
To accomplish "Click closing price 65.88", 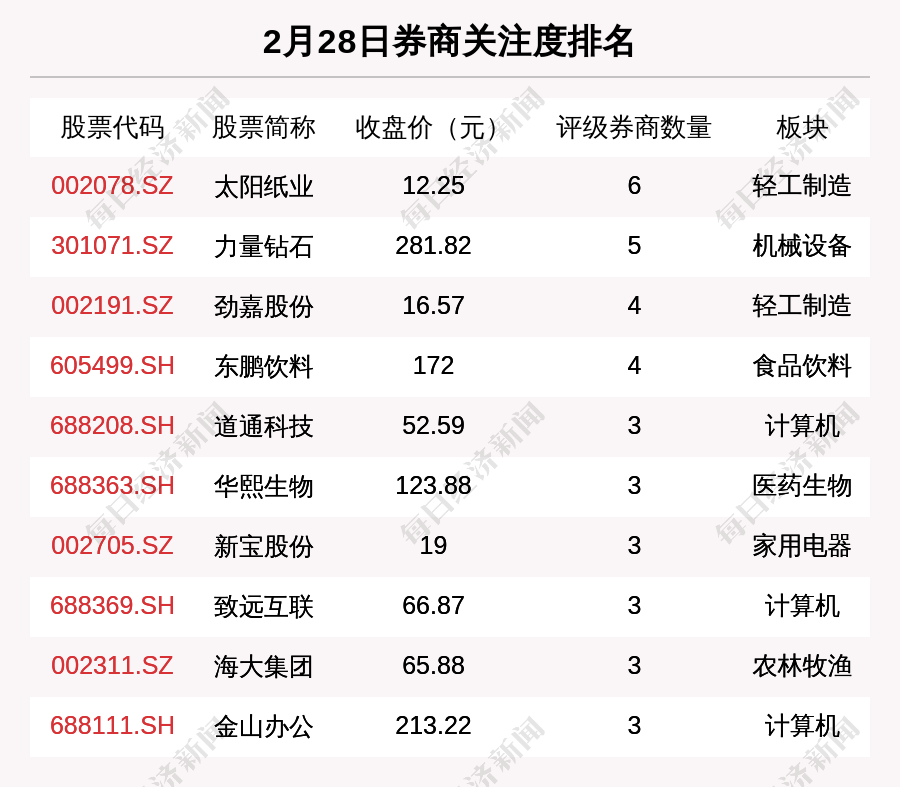I will 433,666.
